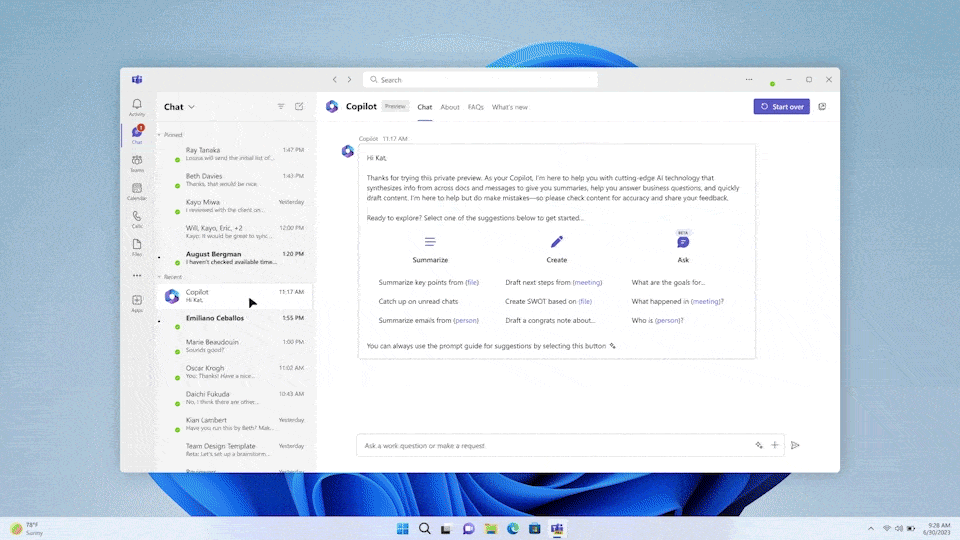Open Calls in the left rail
Image resolution: width=960 pixels, height=540 pixels.
pos(137,218)
